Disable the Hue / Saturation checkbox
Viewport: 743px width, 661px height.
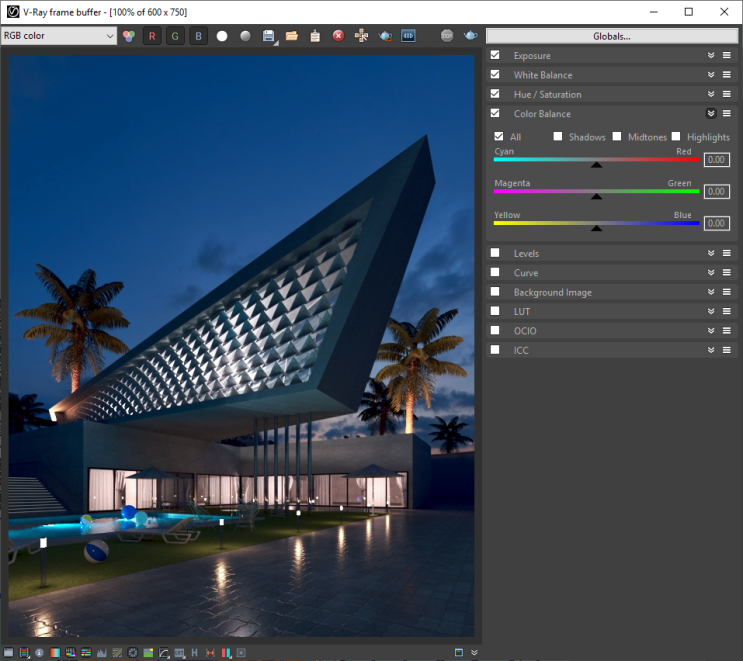click(x=495, y=94)
